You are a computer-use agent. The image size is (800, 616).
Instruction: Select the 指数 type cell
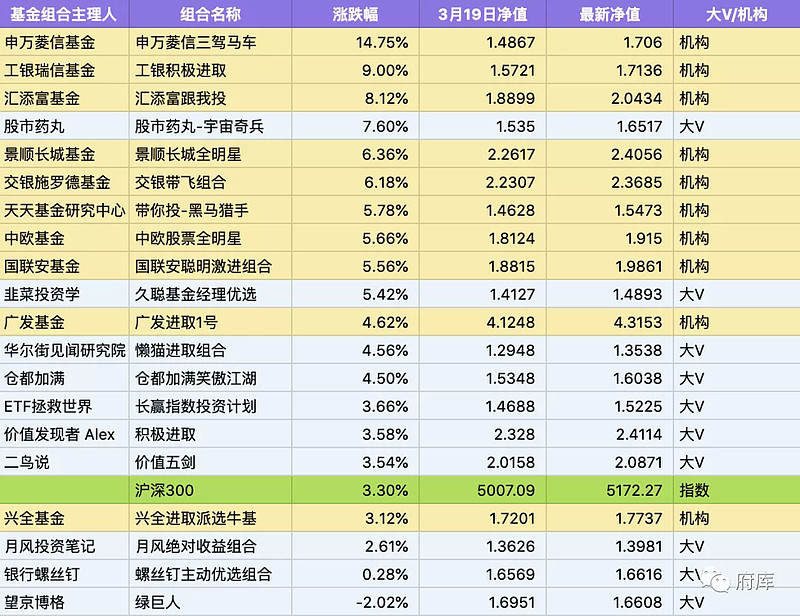pos(737,490)
